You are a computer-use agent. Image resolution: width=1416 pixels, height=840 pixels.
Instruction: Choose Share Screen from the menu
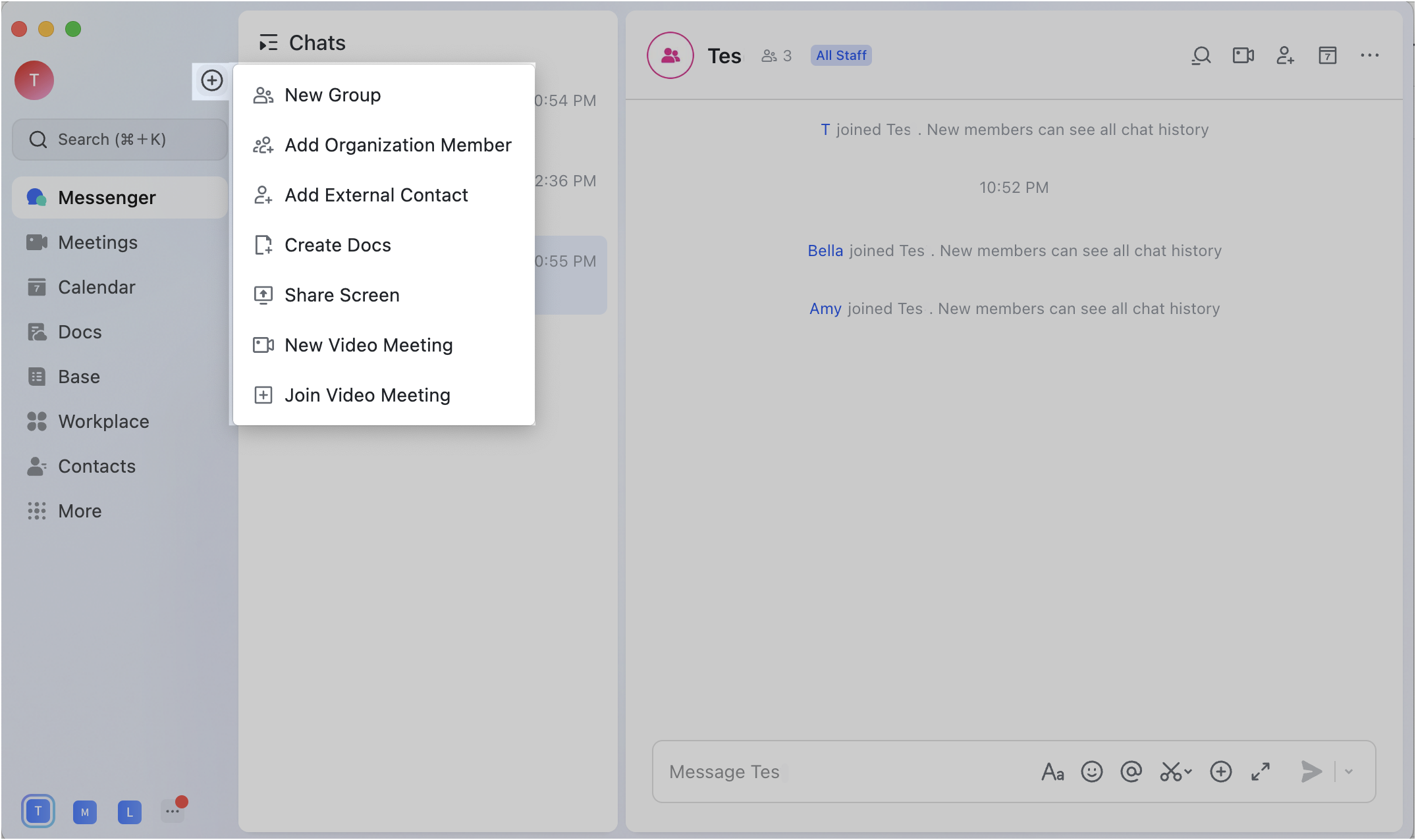(x=342, y=295)
